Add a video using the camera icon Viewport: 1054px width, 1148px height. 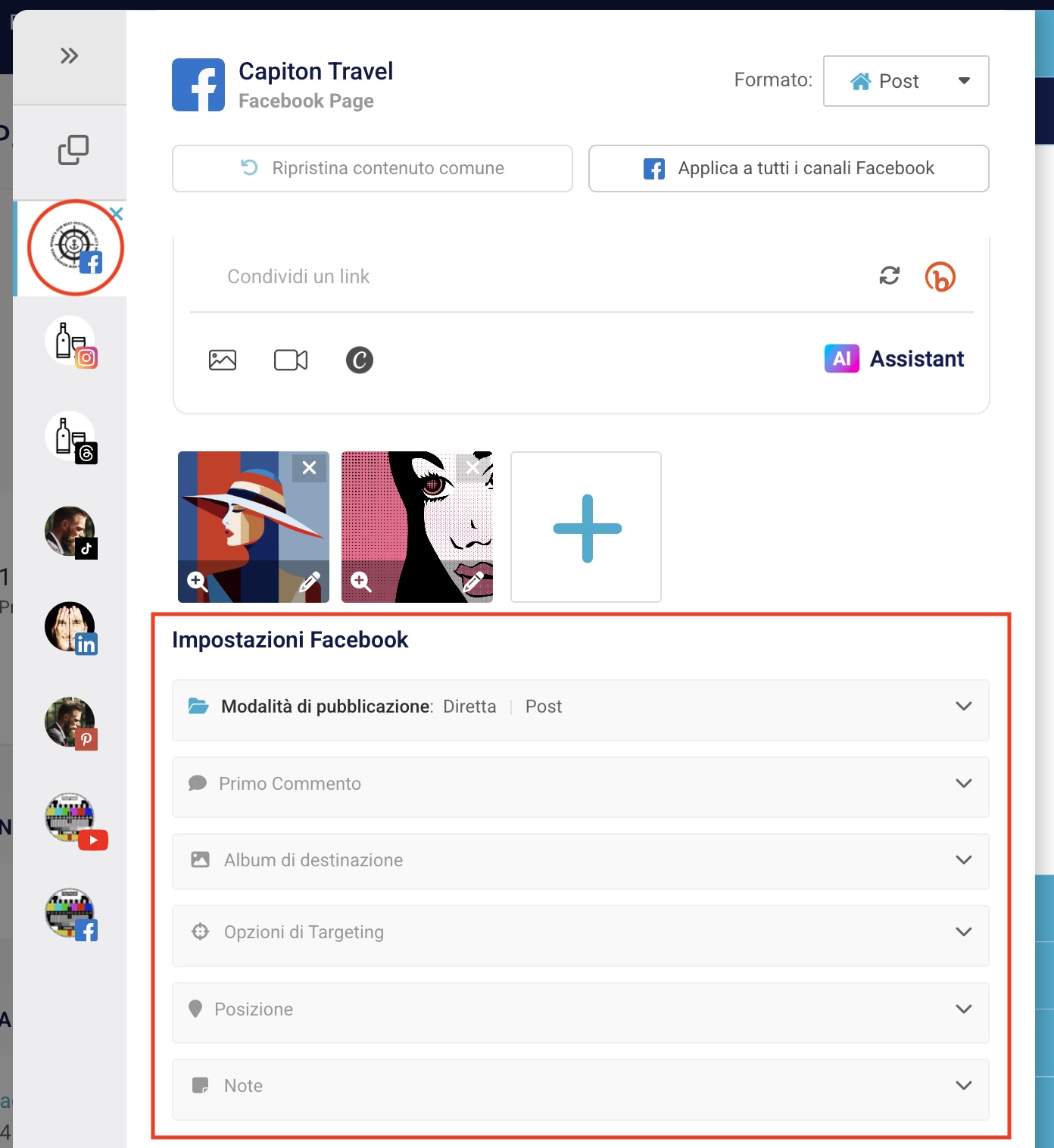tap(291, 360)
